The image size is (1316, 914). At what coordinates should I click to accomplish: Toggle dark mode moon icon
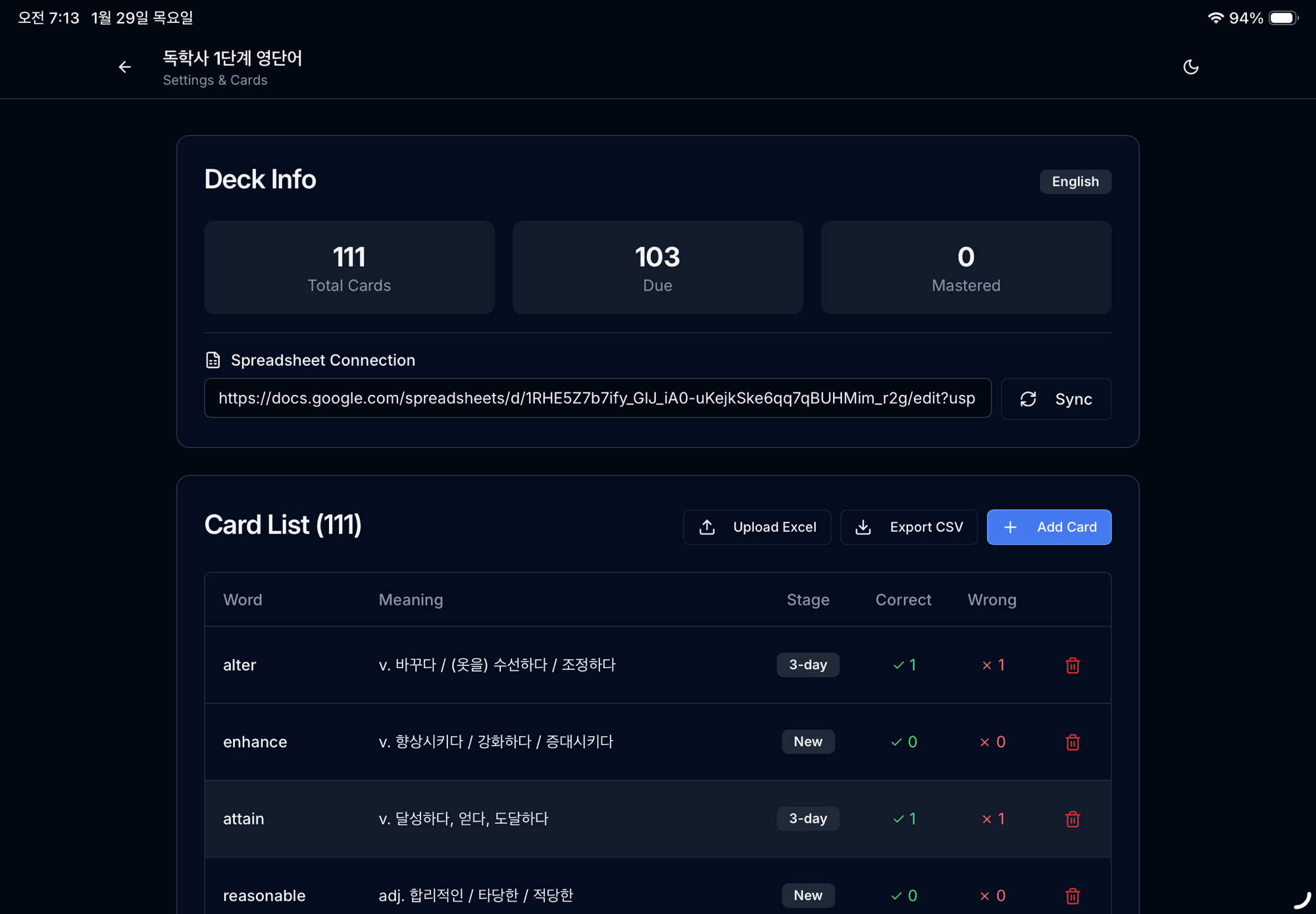(x=1190, y=67)
